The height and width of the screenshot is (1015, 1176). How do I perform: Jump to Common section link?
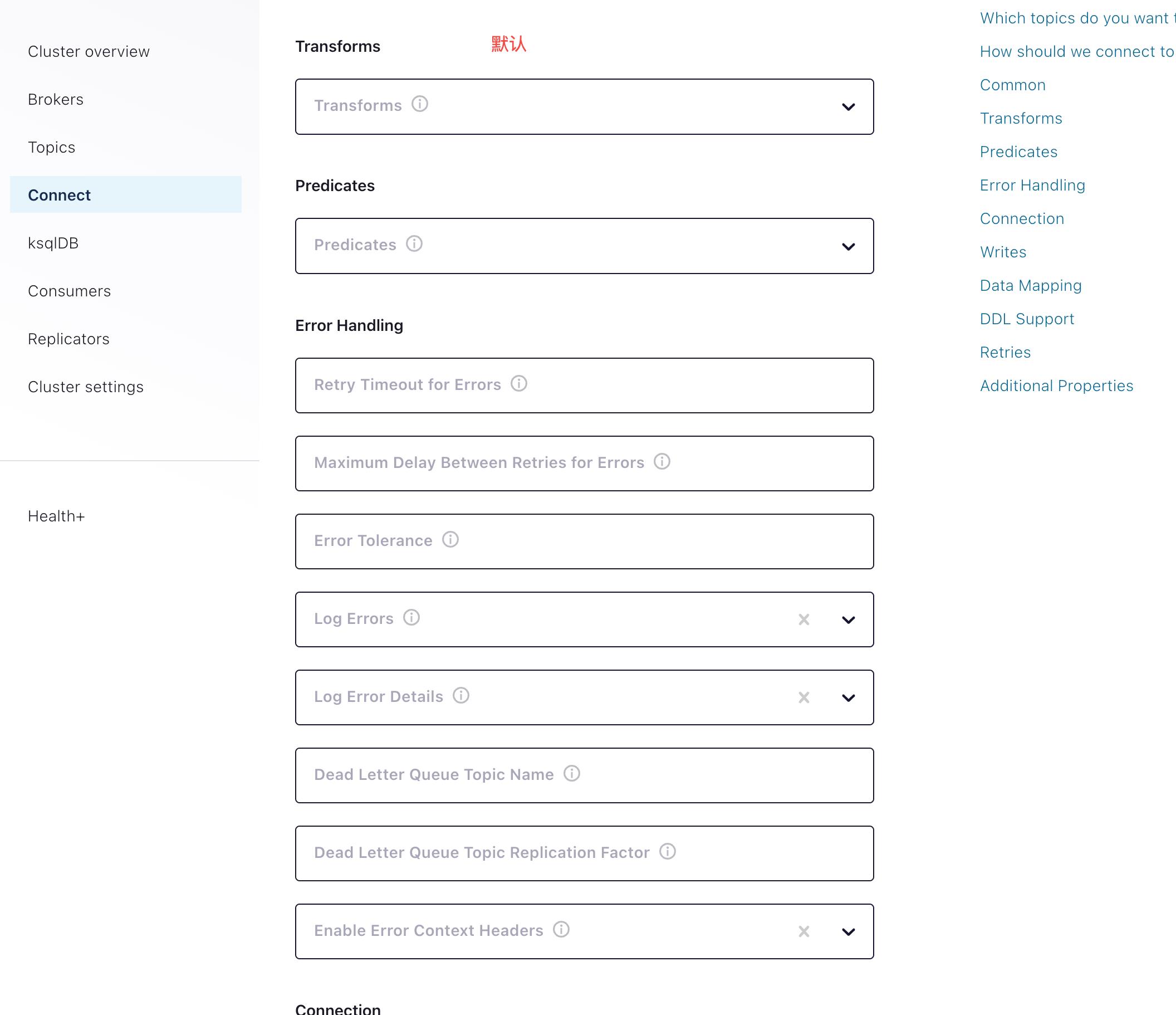[x=1012, y=85]
